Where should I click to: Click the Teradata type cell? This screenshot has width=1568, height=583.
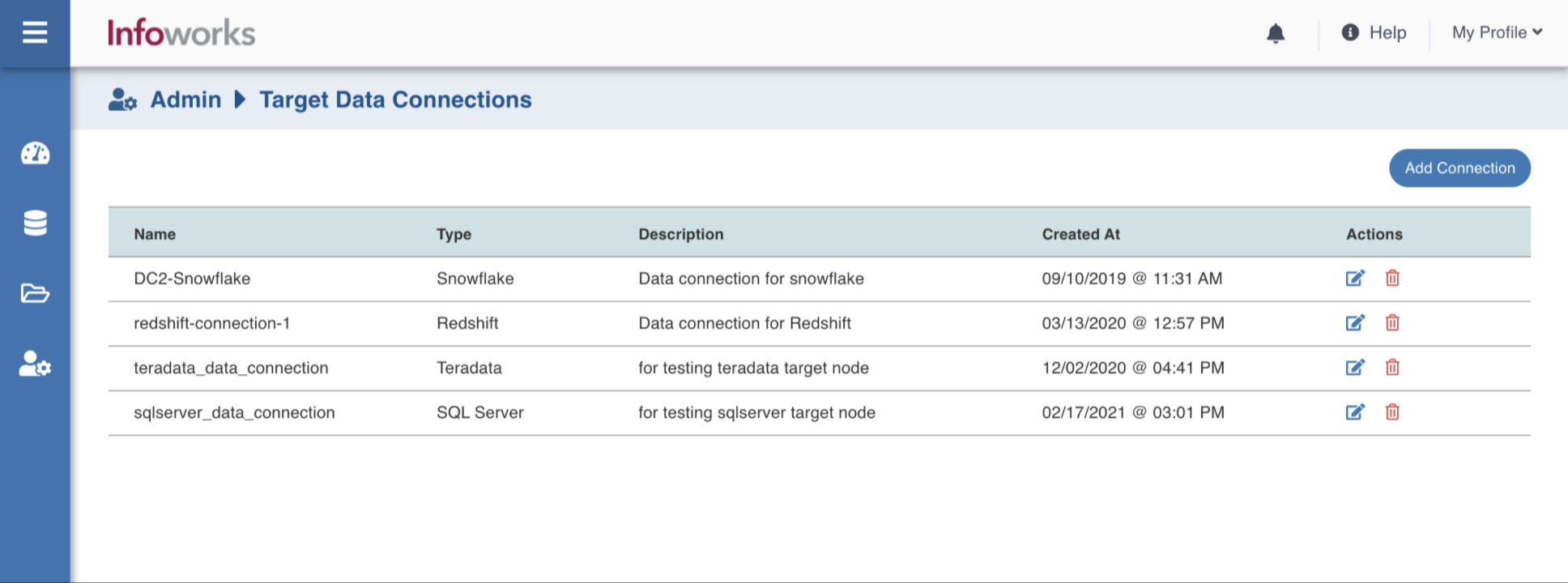pyautogui.click(x=469, y=368)
